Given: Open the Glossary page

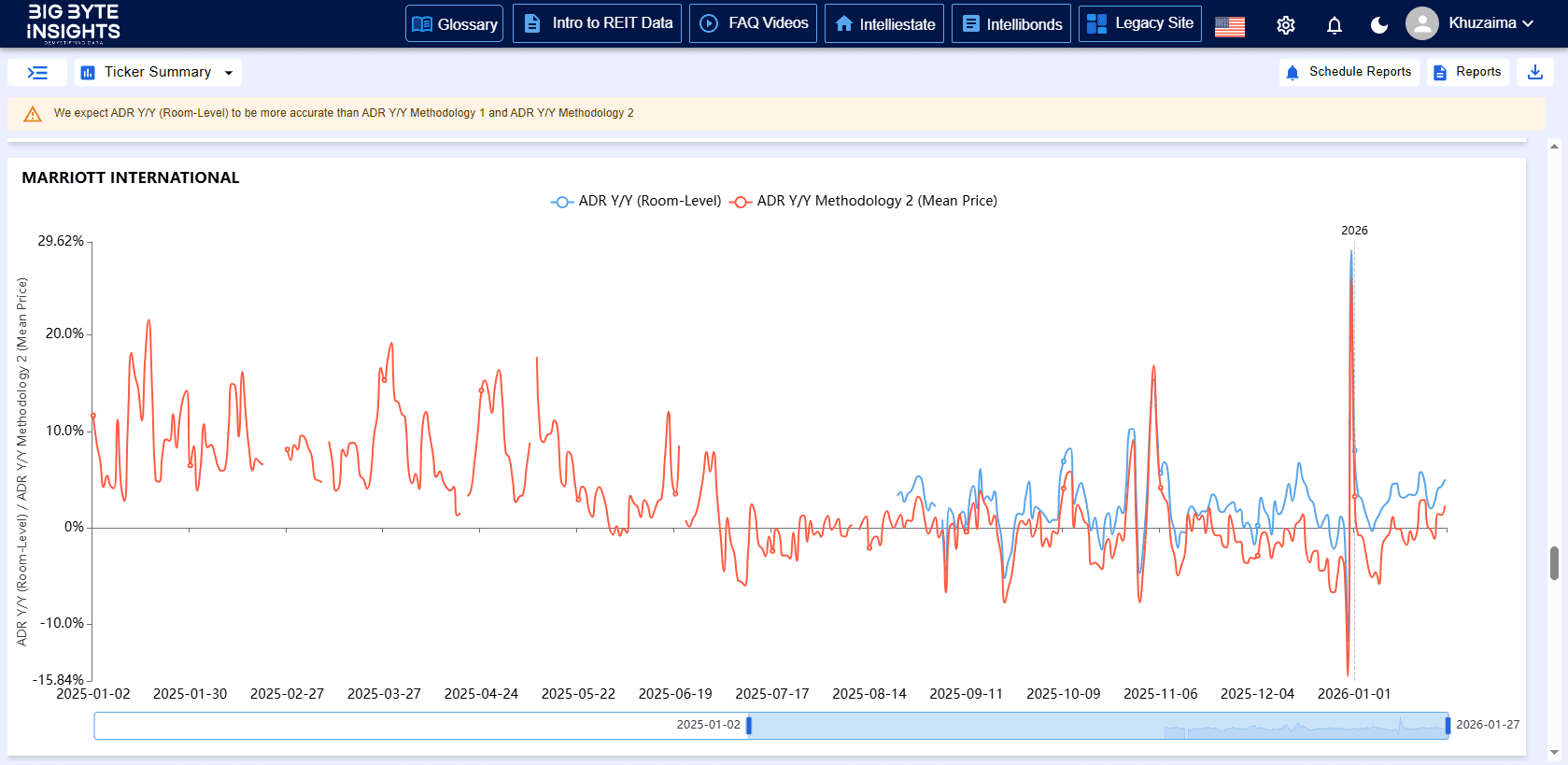Looking at the screenshot, I should coord(454,23).
